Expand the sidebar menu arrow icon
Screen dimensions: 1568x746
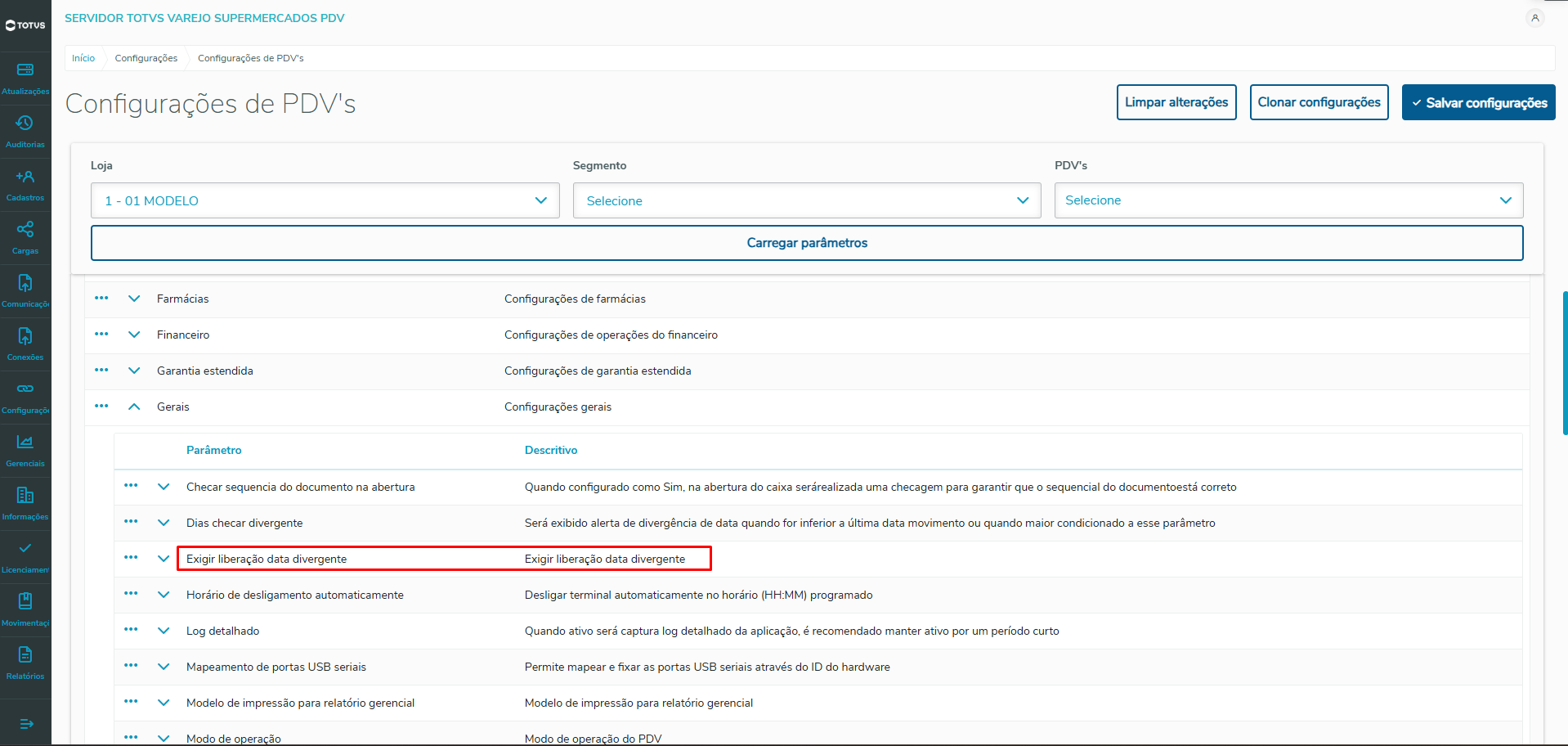(26, 724)
